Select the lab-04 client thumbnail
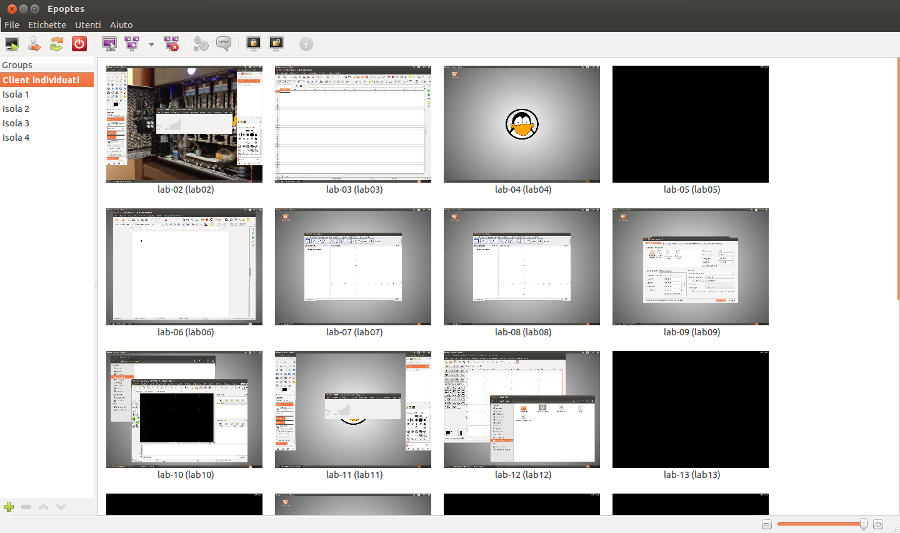The width and height of the screenshot is (900, 533). 522,124
